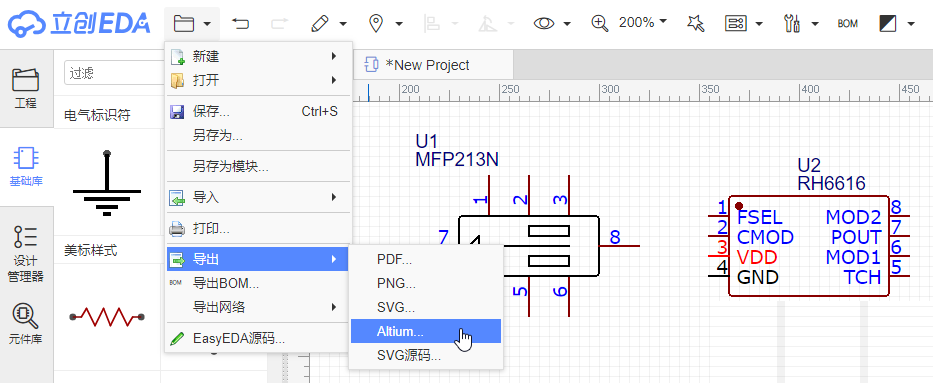Image resolution: width=933 pixels, height=383 pixels.
Task: Click the zoom magnifier icon
Action: click(600, 23)
